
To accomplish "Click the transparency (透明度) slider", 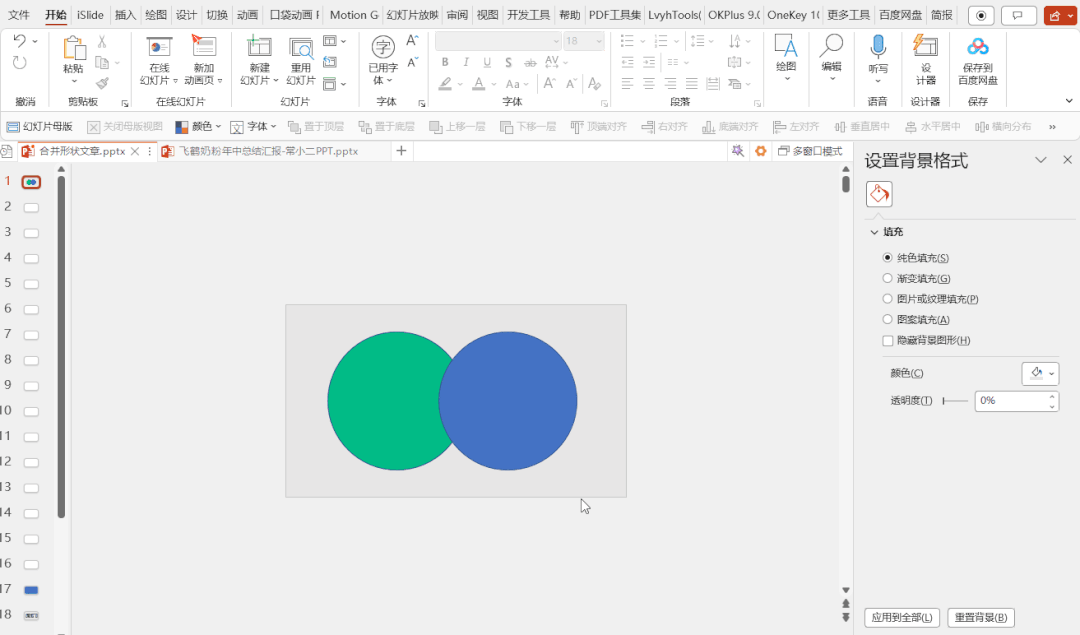I will coord(955,401).
